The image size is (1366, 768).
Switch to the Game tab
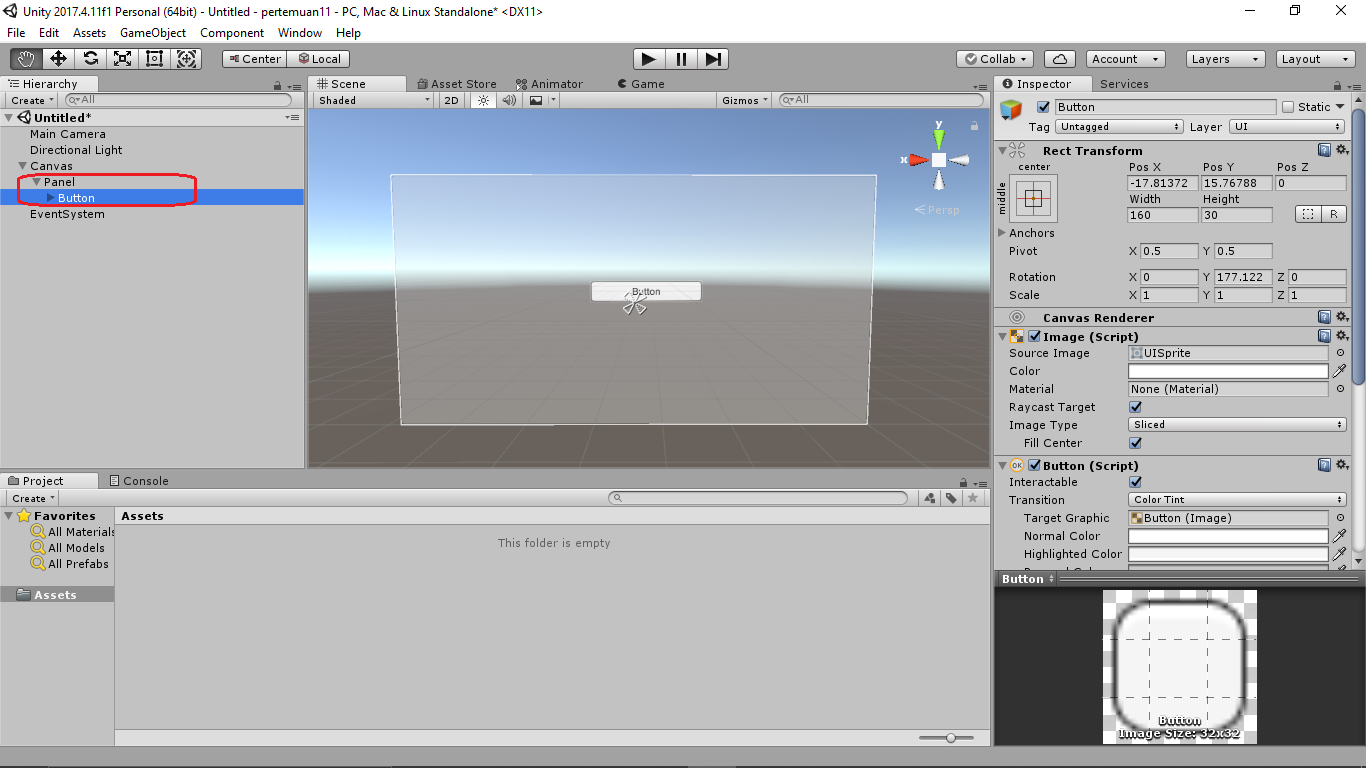coord(640,84)
